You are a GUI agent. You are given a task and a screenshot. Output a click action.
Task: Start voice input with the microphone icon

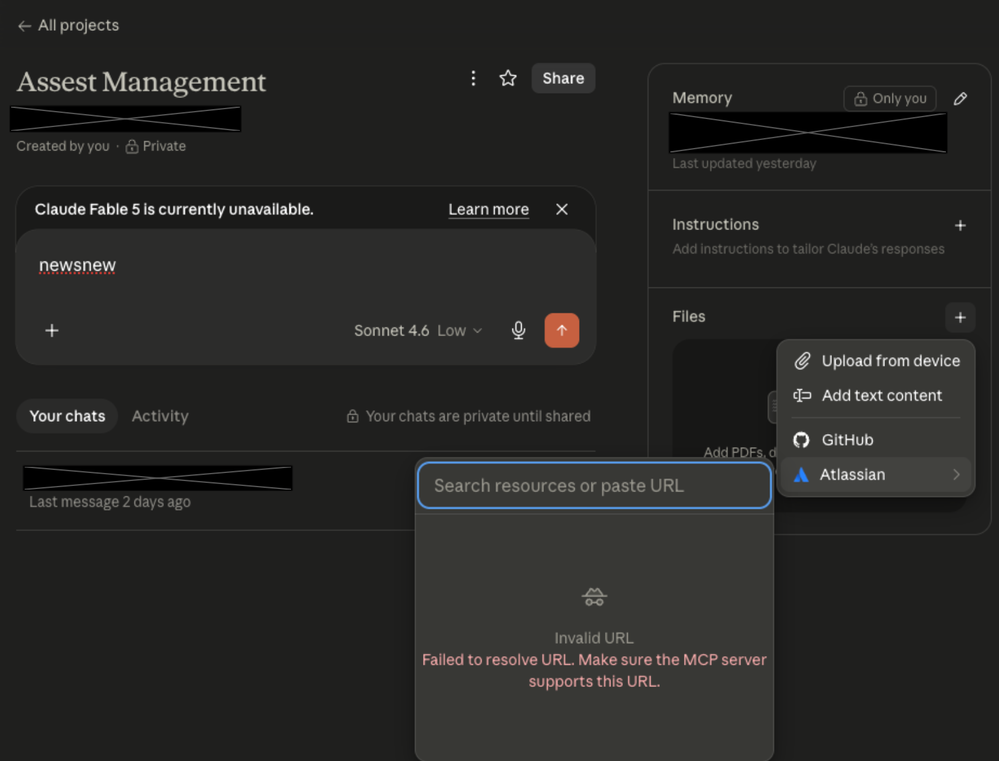click(519, 330)
